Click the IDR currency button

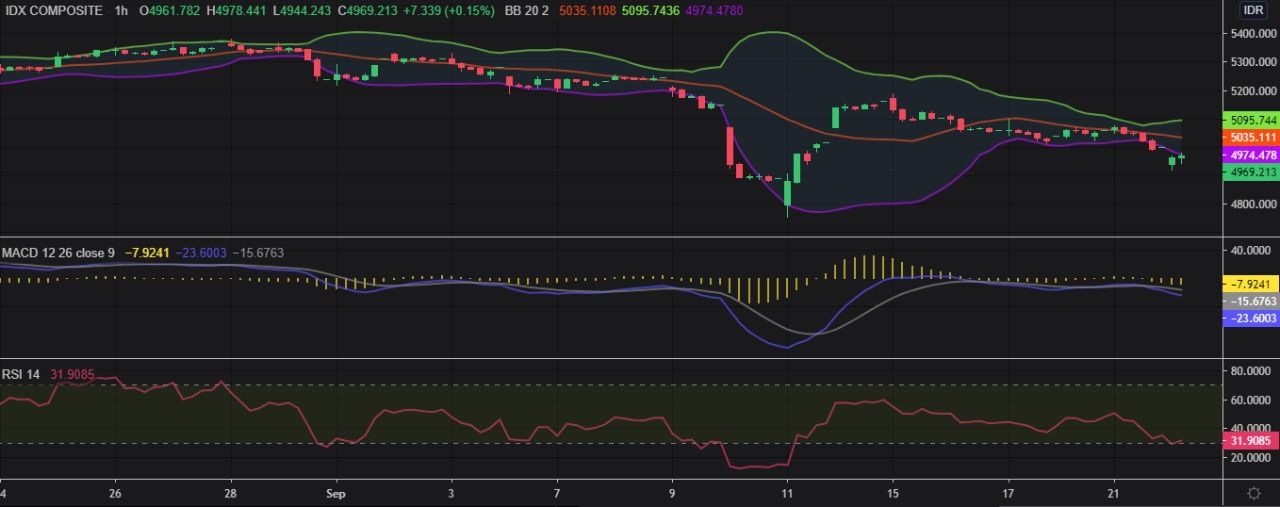[1253, 10]
